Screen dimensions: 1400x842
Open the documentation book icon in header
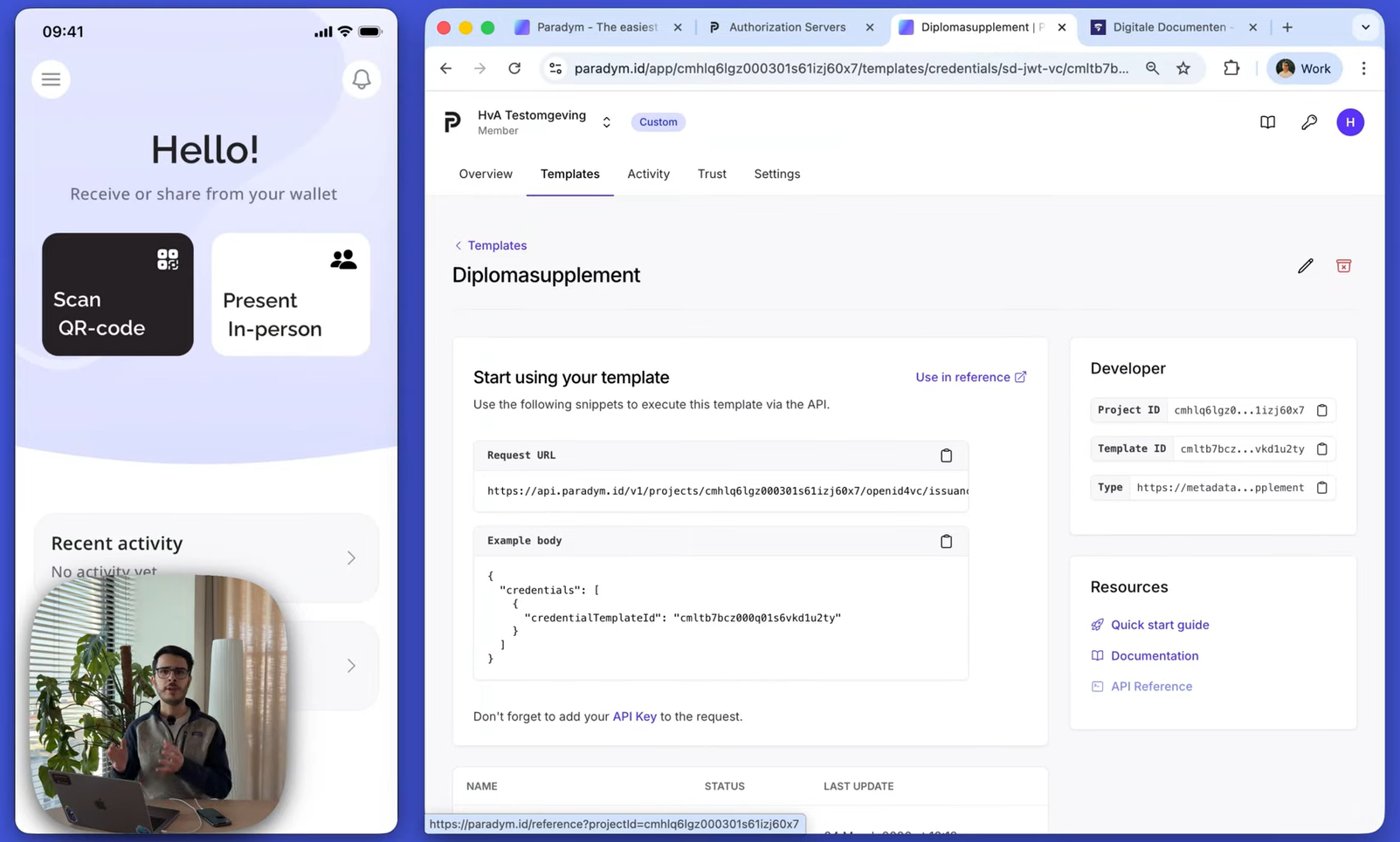point(1267,122)
